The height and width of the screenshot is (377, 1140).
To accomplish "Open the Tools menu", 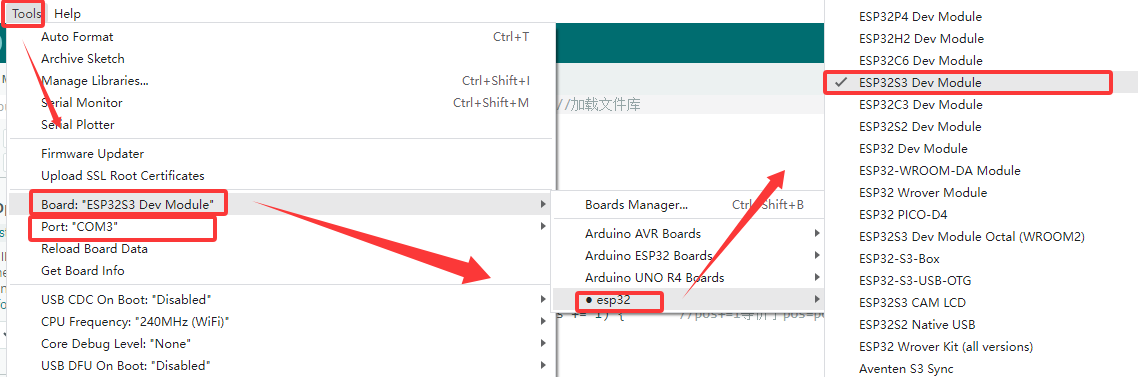I will [27, 14].
